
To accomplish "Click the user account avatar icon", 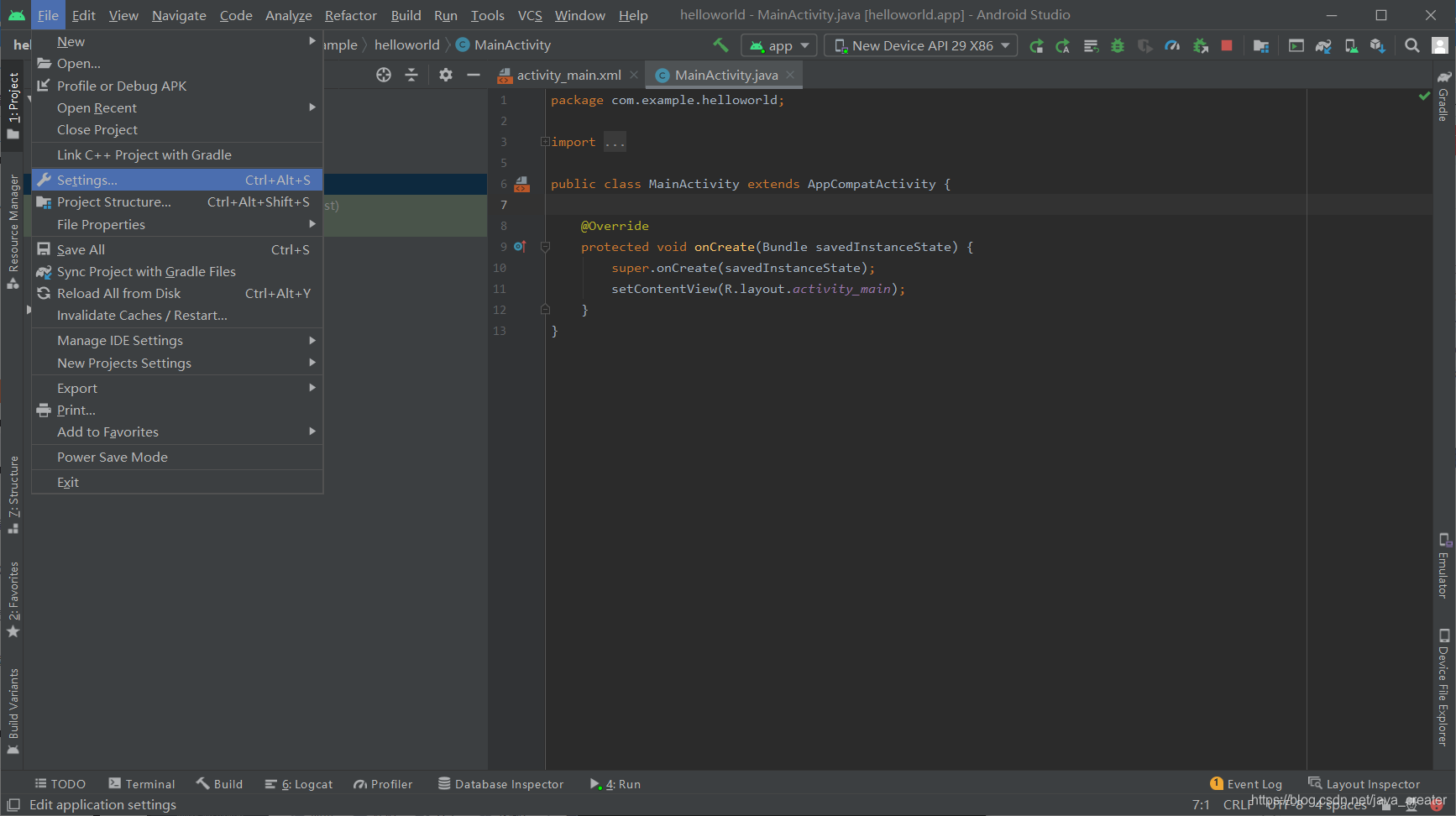I will (x=1439, y=45).
